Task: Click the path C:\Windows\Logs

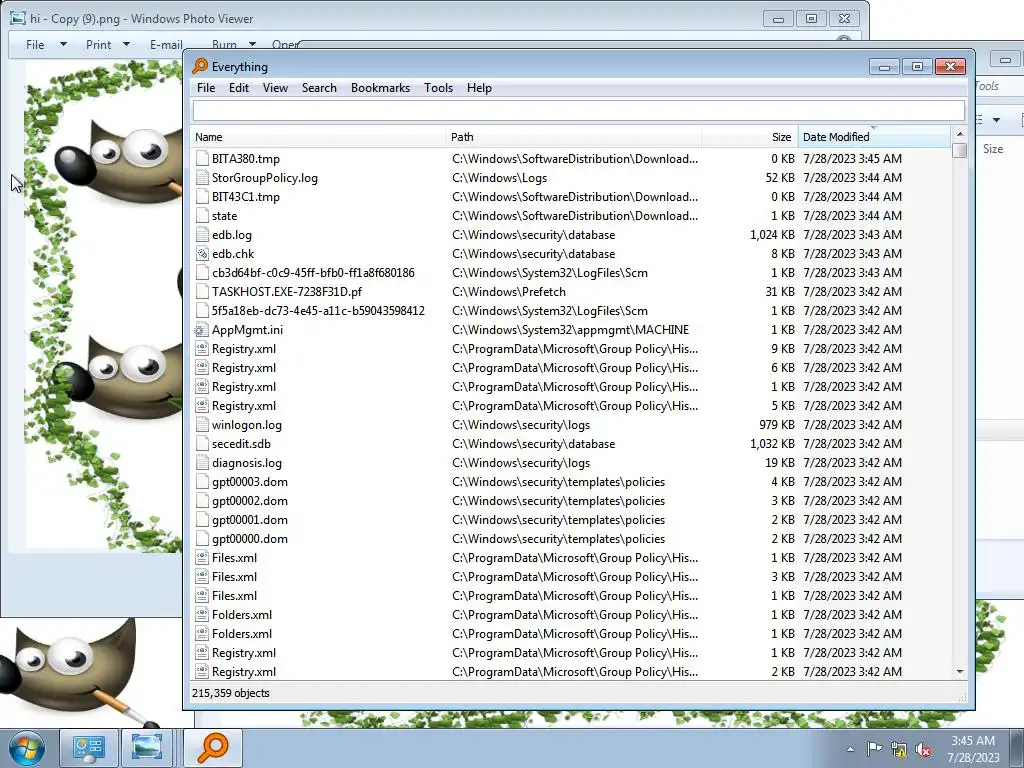Action: (x=500, y=178)
